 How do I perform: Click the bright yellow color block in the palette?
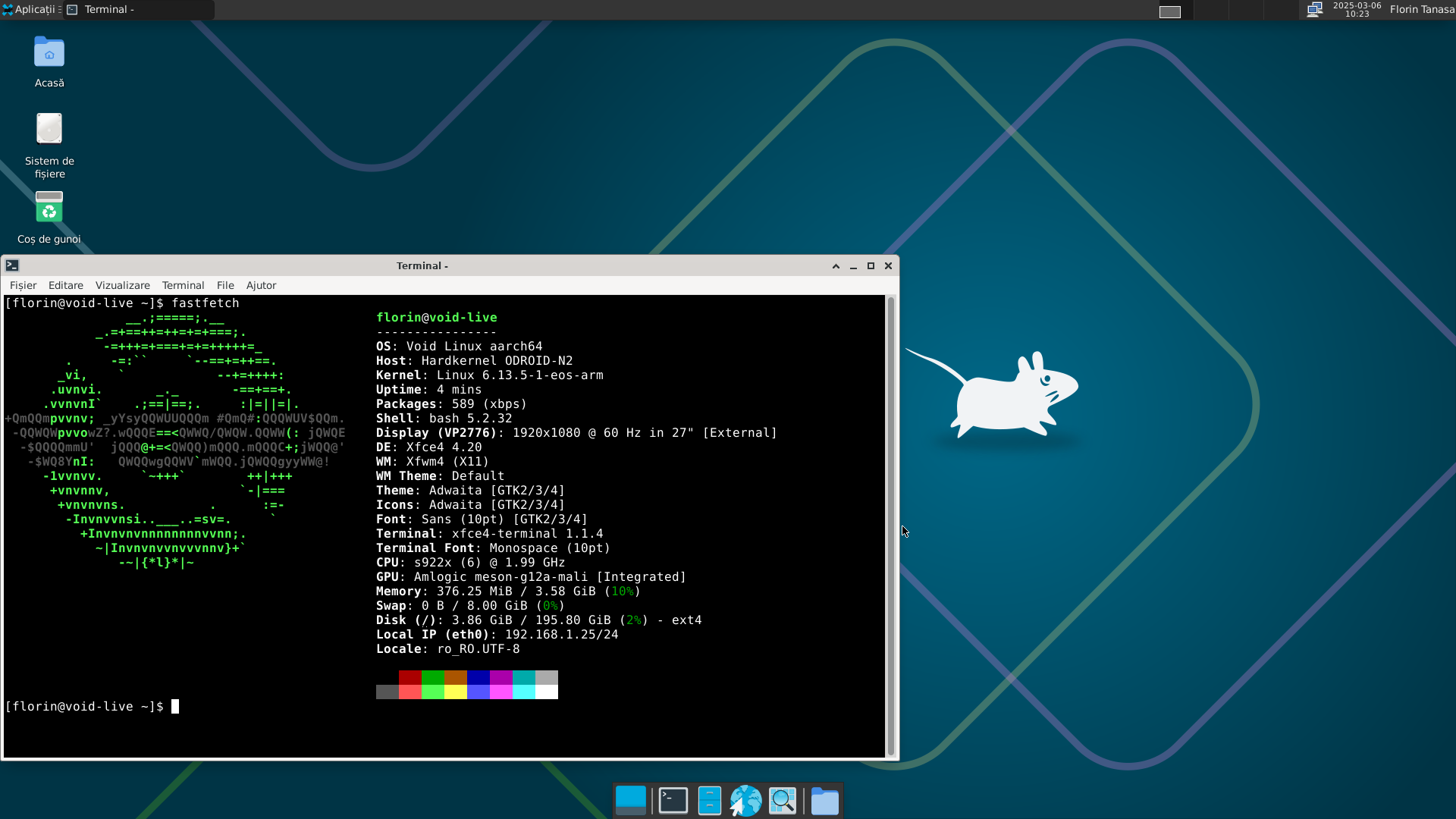456,692
